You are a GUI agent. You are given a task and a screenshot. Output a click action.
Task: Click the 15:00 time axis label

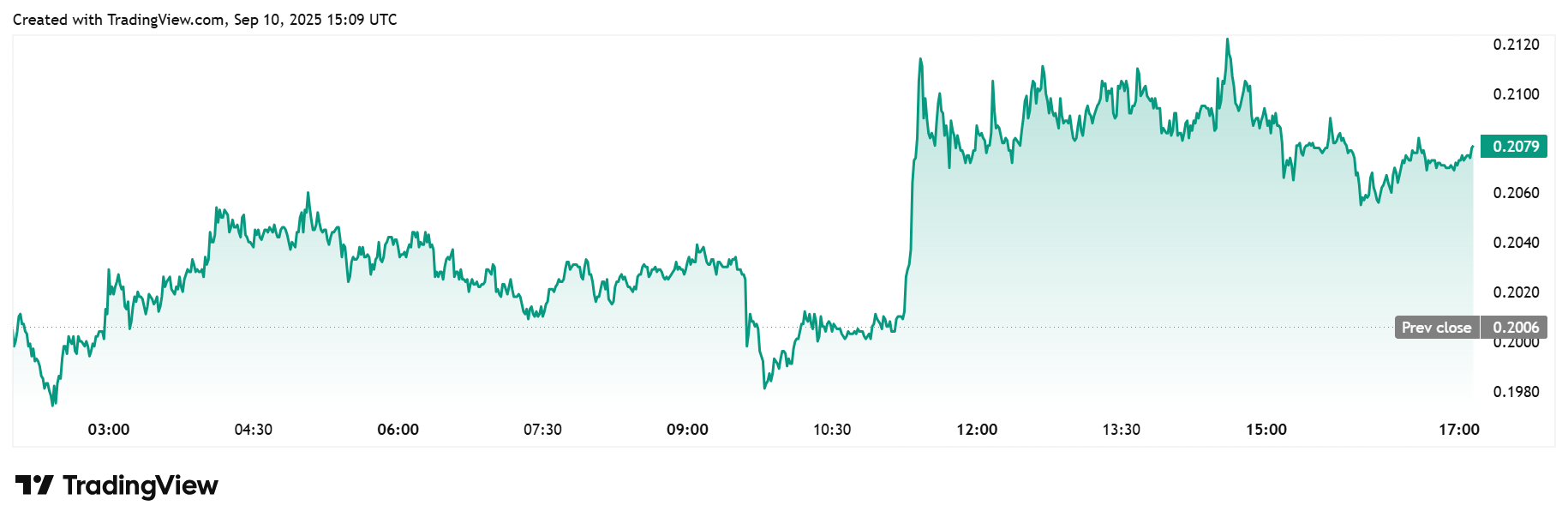(1266, 430)
